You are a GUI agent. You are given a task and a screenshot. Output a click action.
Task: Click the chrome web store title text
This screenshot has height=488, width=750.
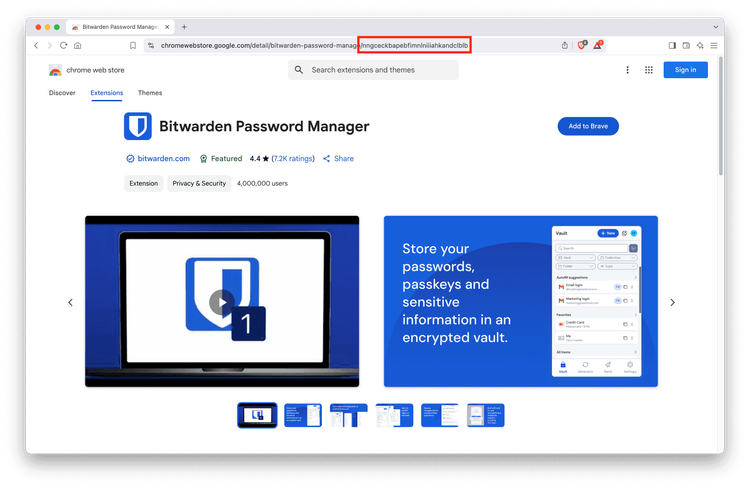click(x=95, y=70)
